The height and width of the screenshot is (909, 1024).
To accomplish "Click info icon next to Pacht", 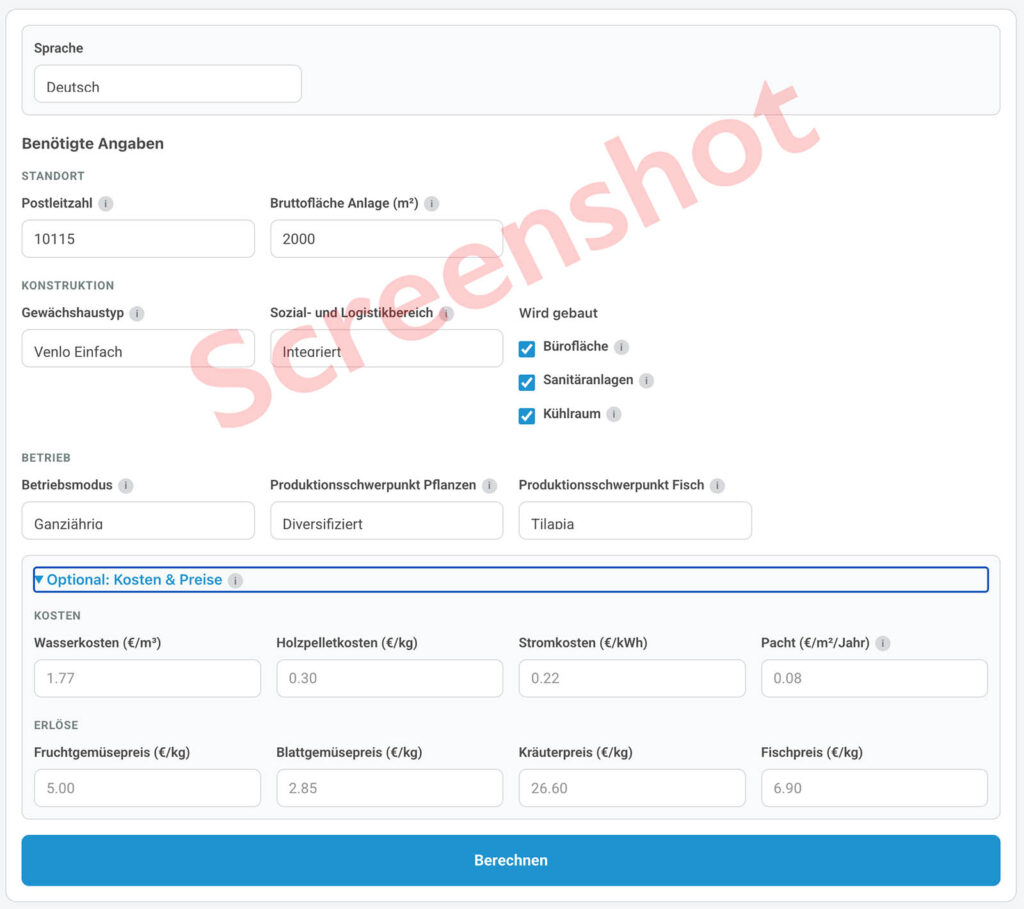I will [x=883, y=644].
